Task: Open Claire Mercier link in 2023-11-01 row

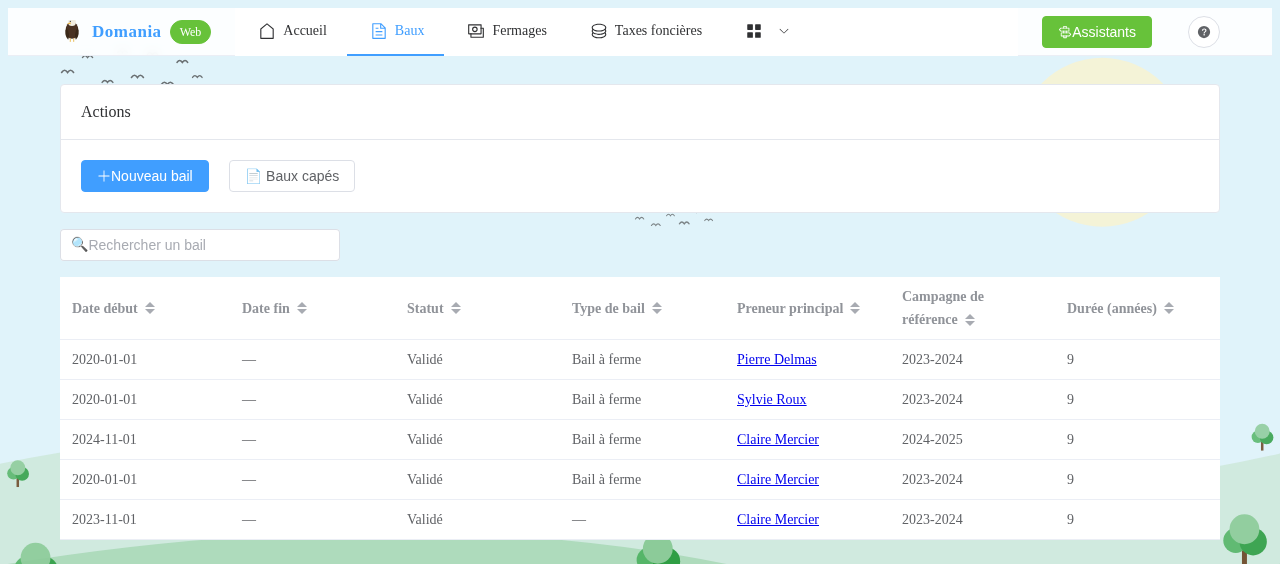Action: click(778, 520)
